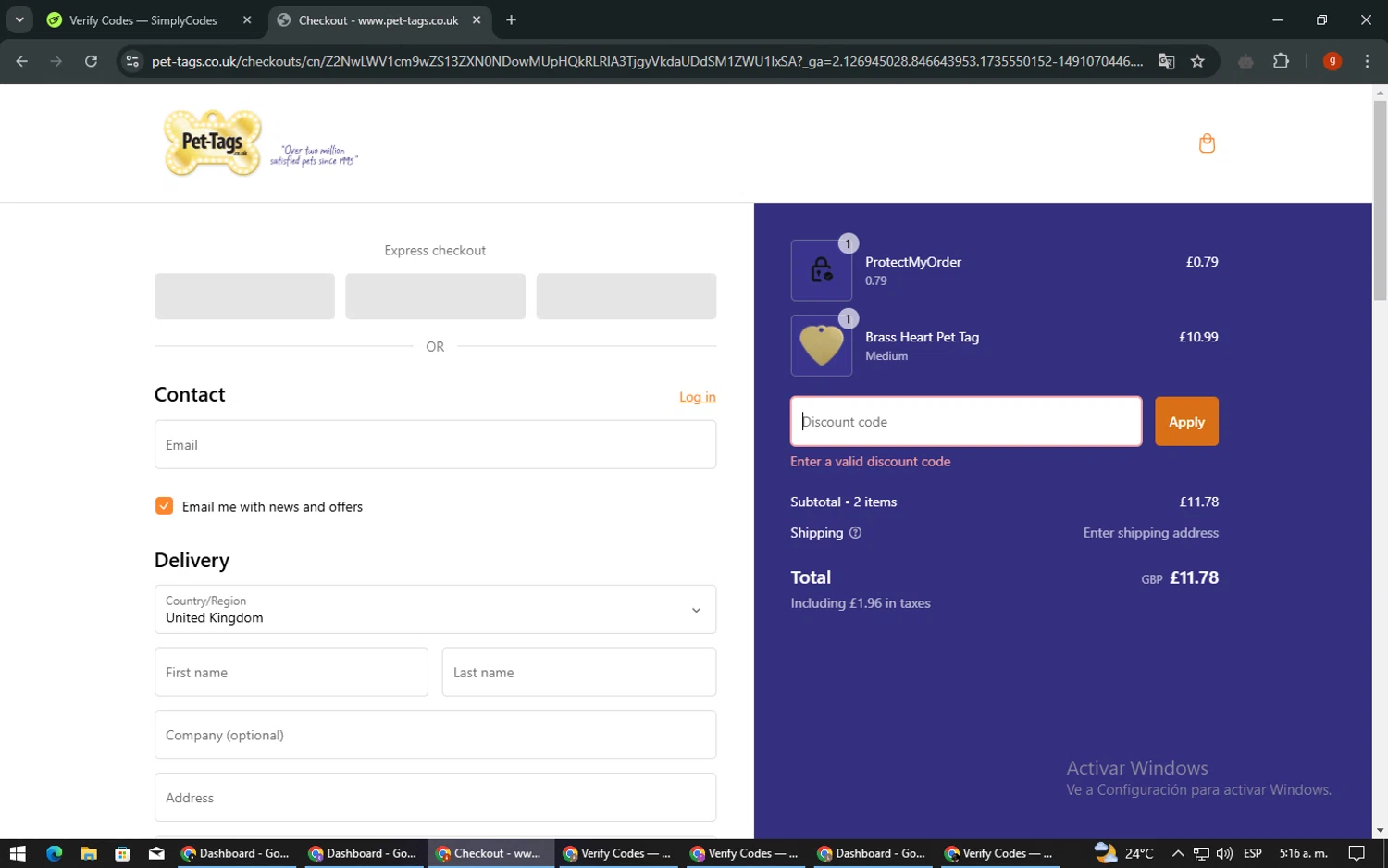Viewport: 1388px width, 868px height.
Task: Open Microsoft Store from taskbar
Action: pos(122,853)
